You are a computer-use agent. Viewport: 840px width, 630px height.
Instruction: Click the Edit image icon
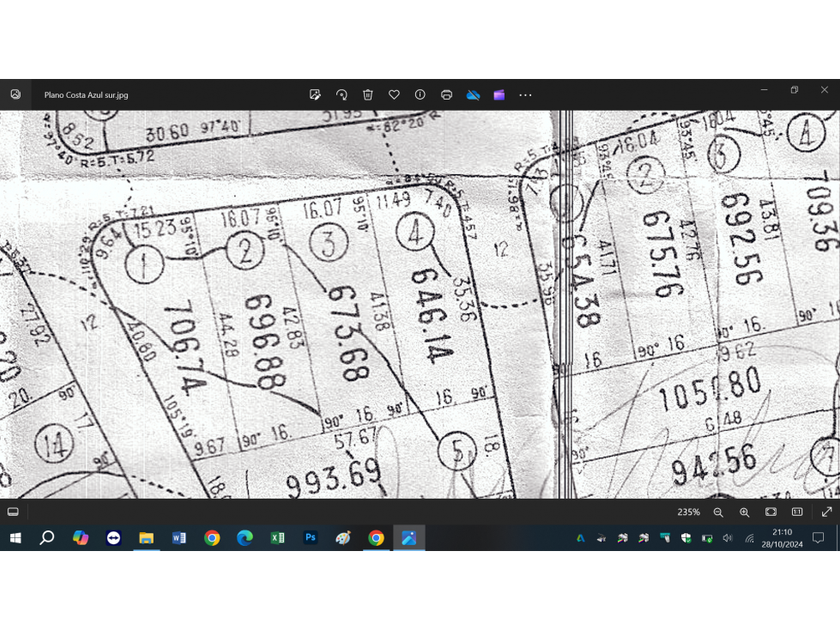(x=315, y=95)
